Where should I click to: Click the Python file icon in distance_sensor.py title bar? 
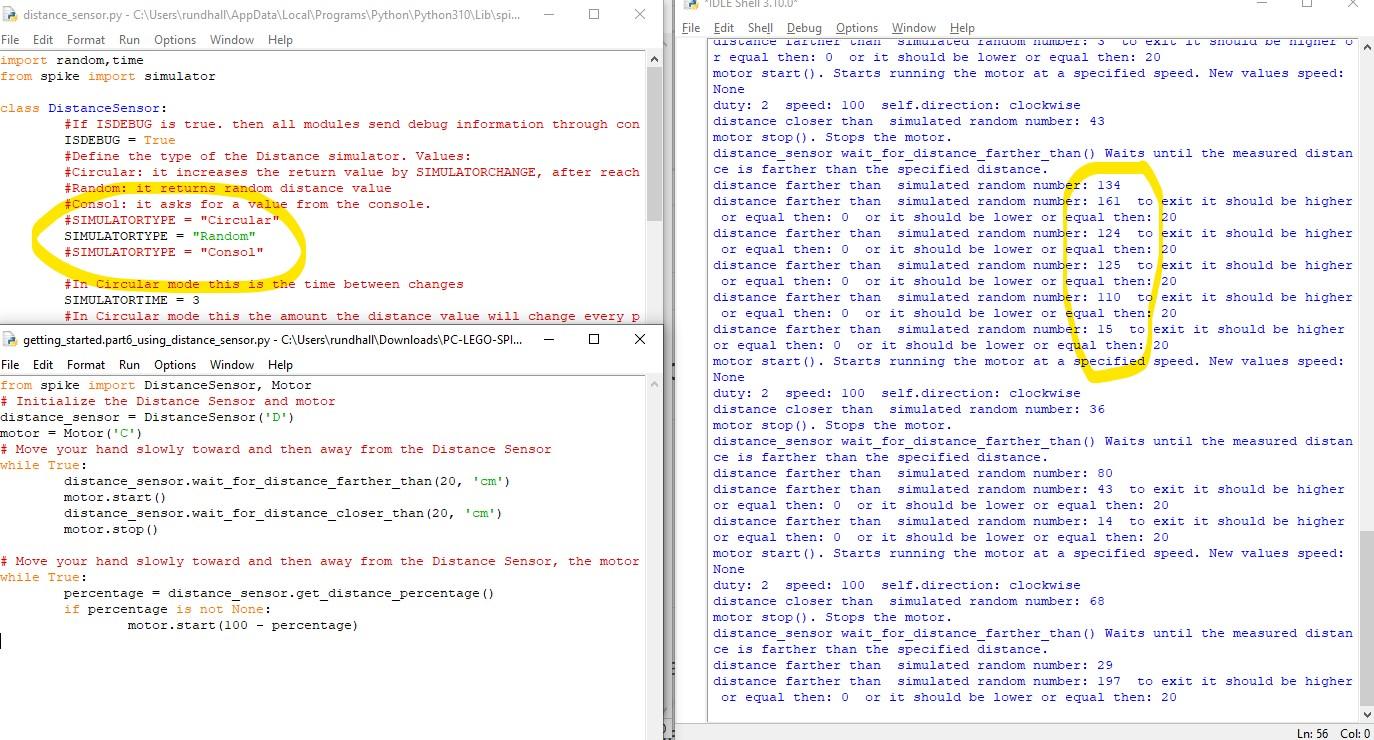click(10, 14)
